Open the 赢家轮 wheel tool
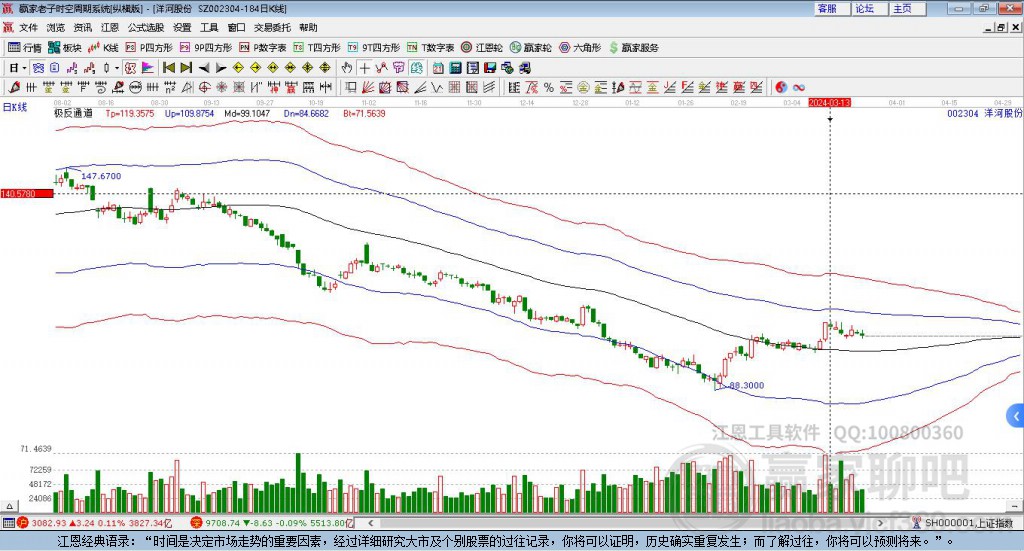This screenshot has width=1024, height=551. click(531, 48)
